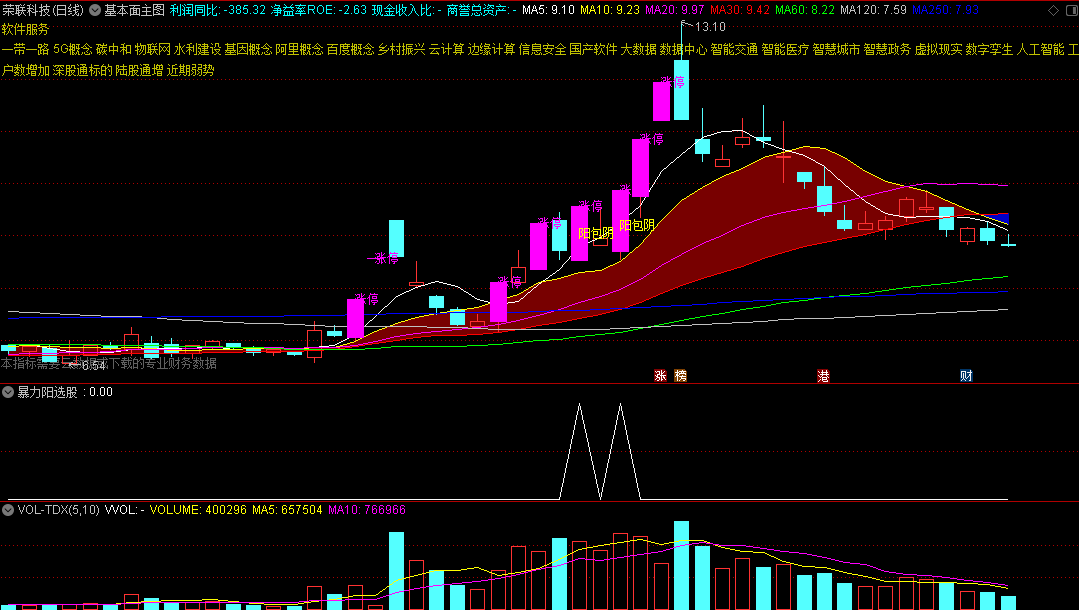Viewport: 1079px width, 610px height.
Task: Click the 现金收入比 value label
Action: point(407,10)
